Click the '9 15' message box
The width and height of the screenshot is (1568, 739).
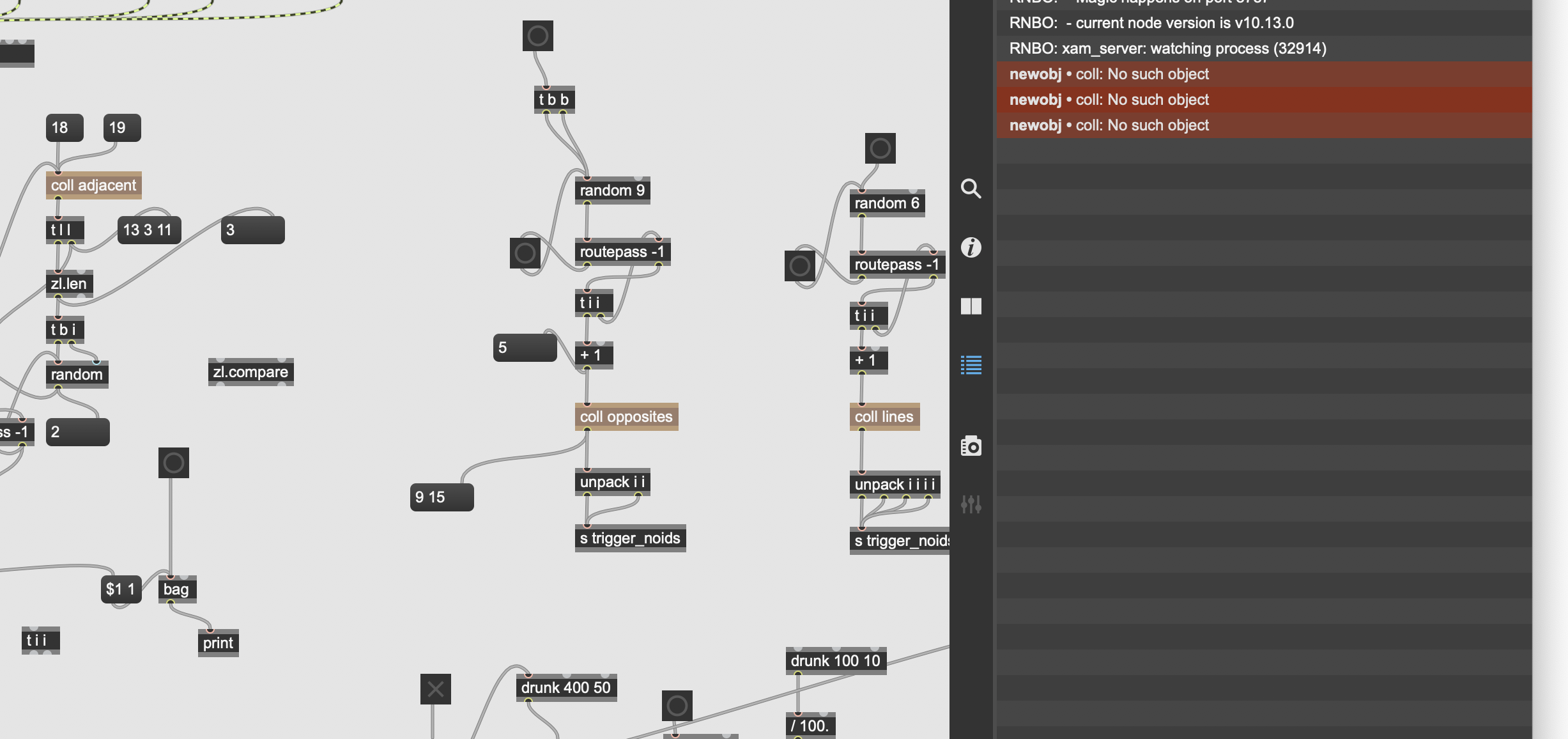coord(441,497)
